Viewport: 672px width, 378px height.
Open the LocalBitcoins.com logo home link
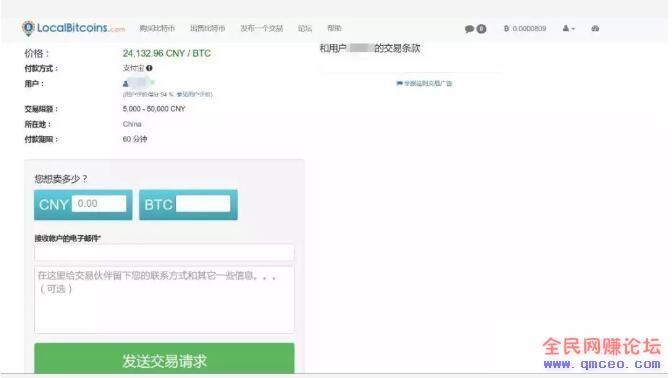pyautogui.click(x=73, y=28)
